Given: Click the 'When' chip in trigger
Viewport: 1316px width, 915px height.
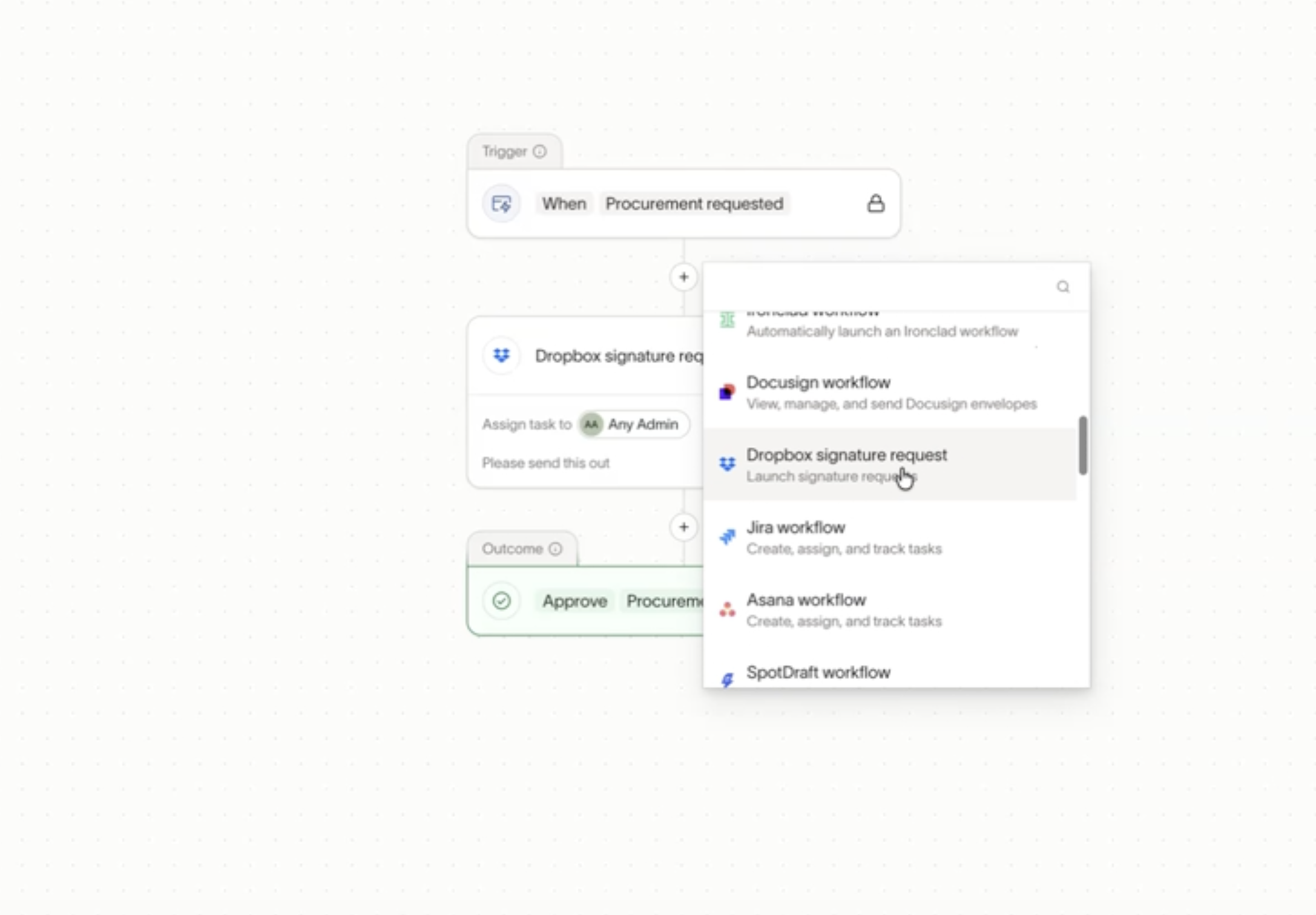Looking at the screenshot, I should click(x=564, y=204).
